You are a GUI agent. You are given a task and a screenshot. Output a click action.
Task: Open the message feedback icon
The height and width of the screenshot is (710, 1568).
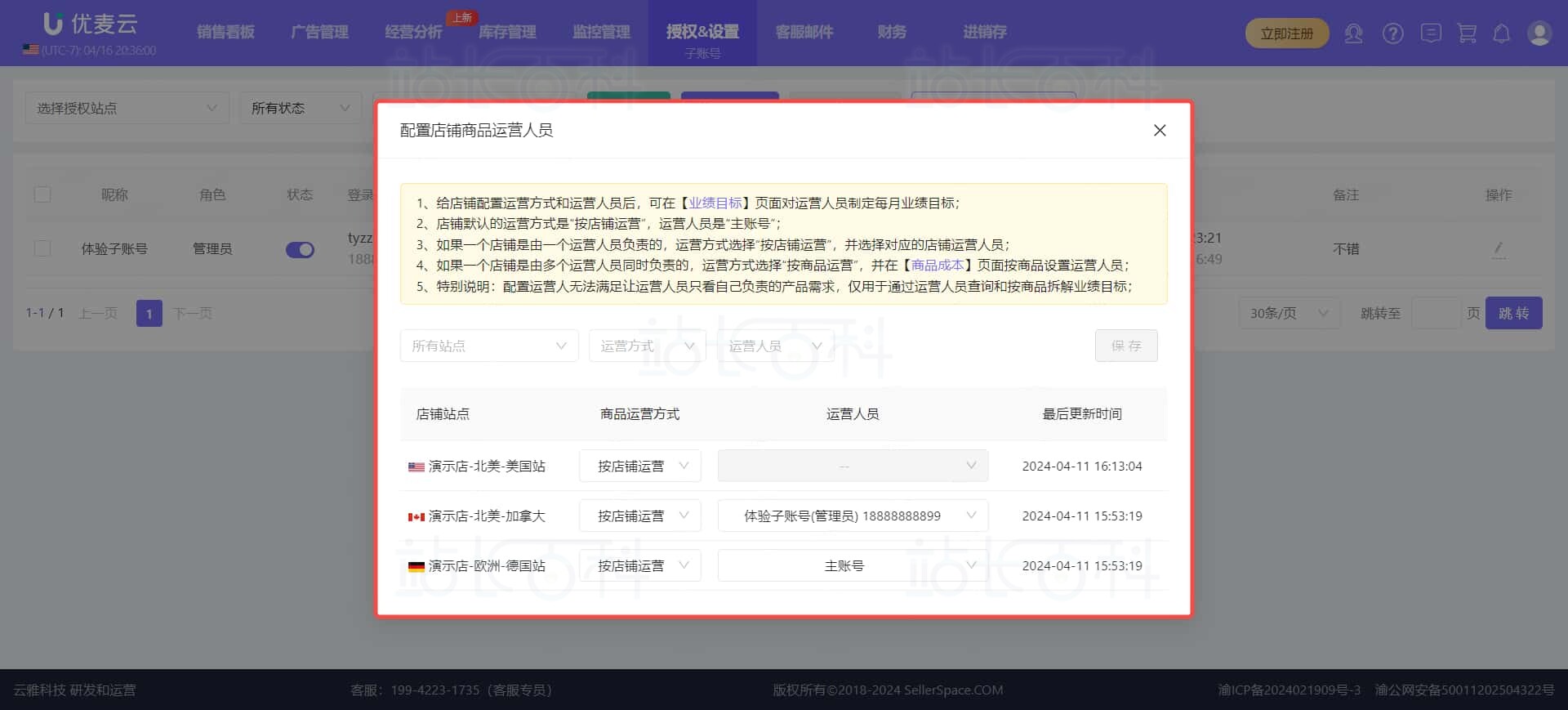pos(1430,33)
